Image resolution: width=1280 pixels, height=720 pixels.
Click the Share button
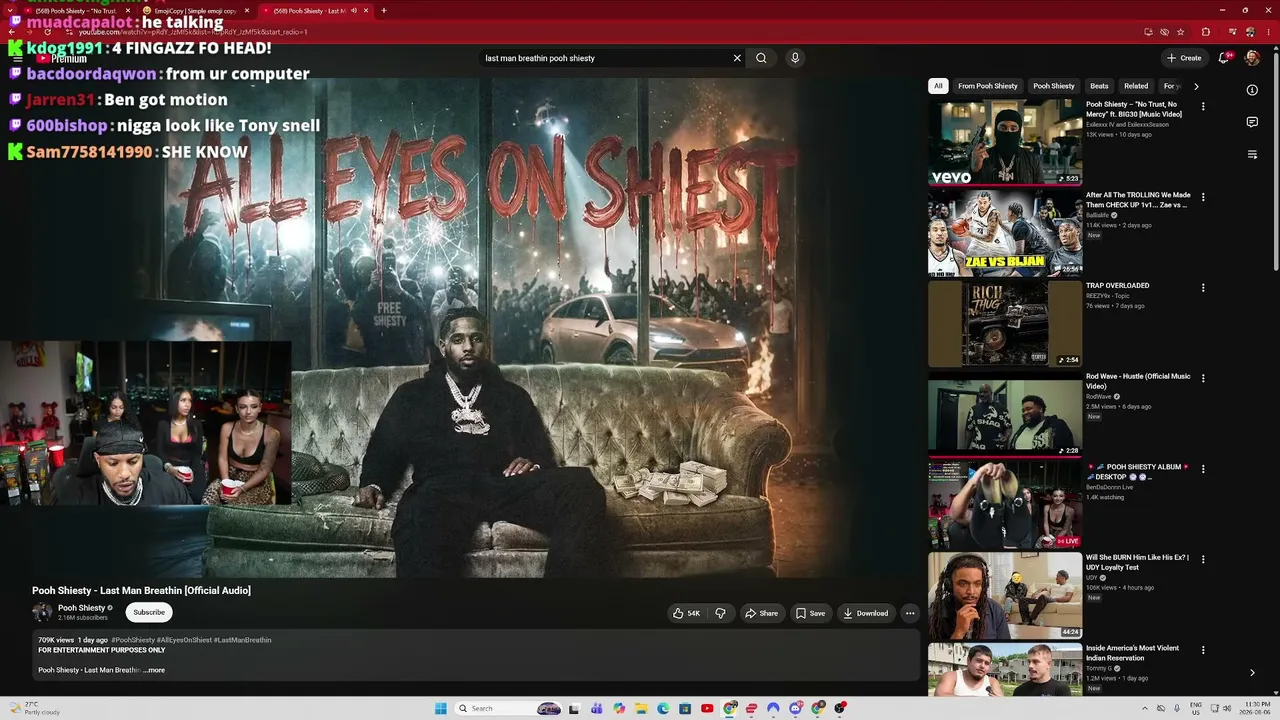[761, 613]
